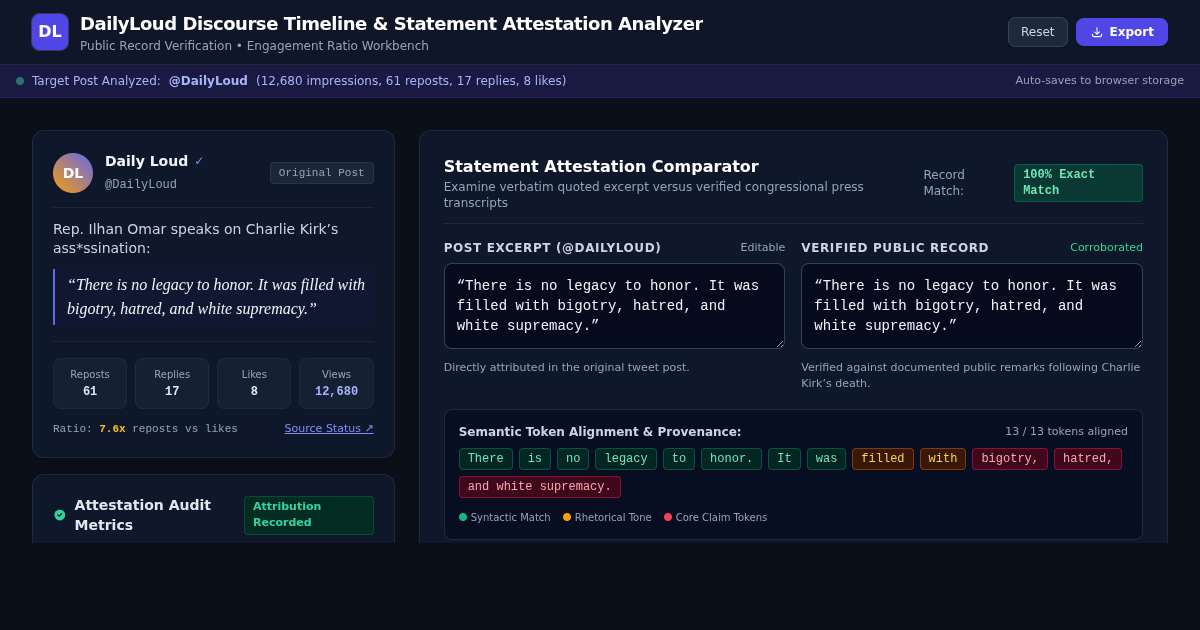Click the 'Editable' label above post excerpt
1200x630 pixels.
coord(762,248)
